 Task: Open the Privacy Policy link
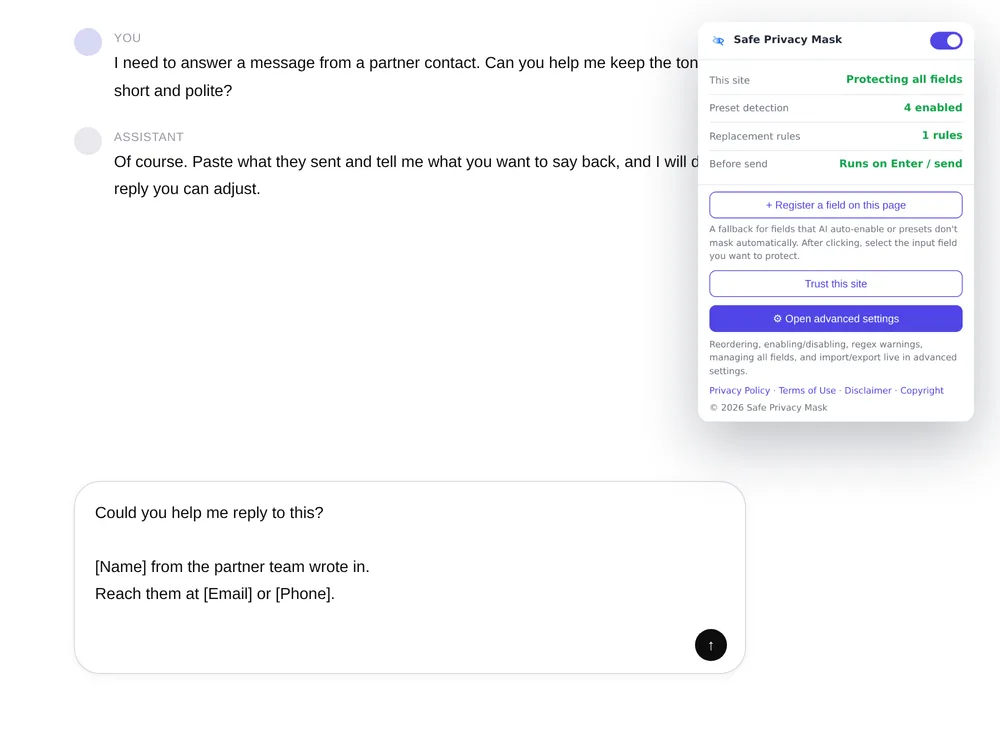point(739,390)
